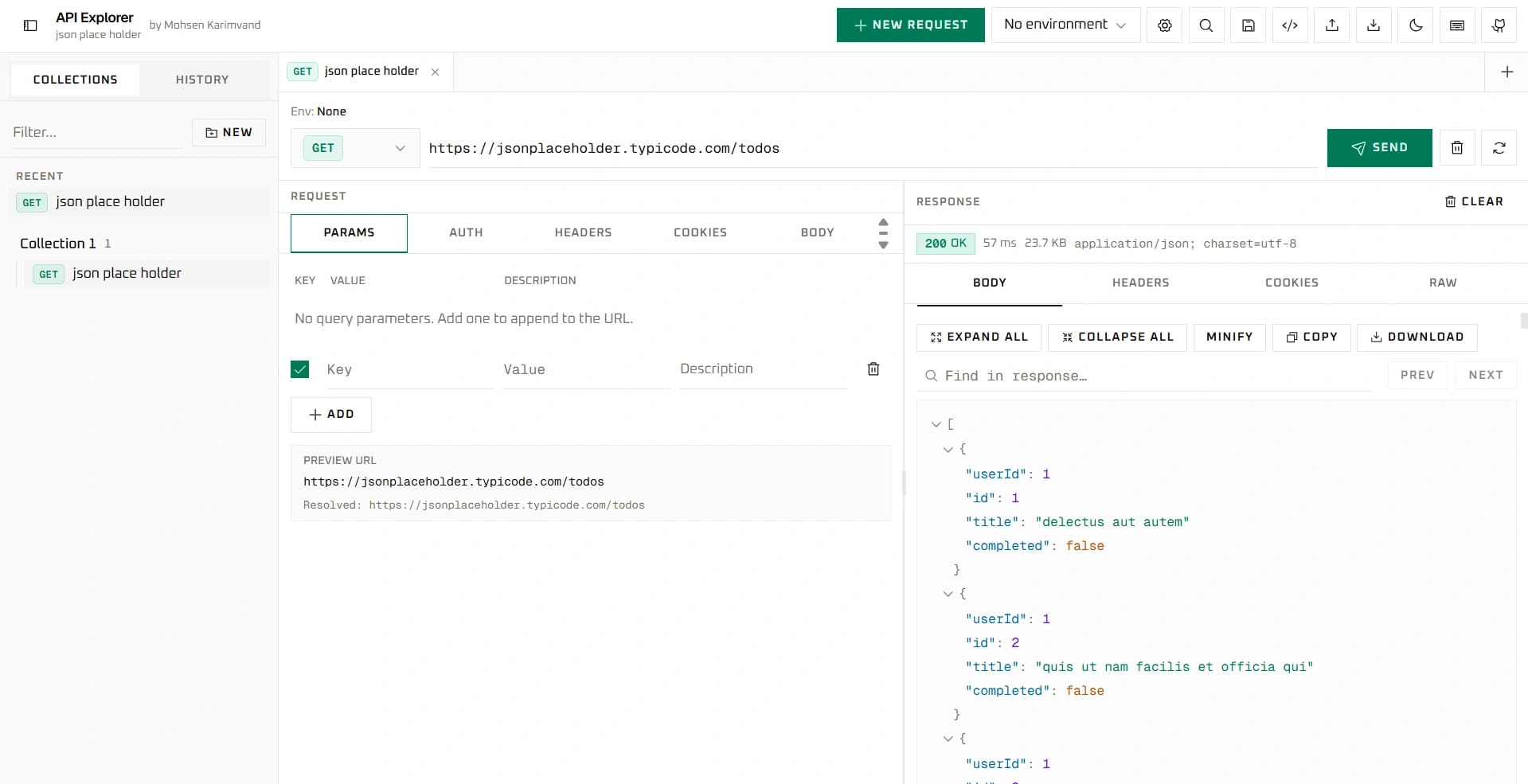The image size is (1528, 784).
Task: Delete request using trash icon beside Send
Action: [x=1457, y=148]
